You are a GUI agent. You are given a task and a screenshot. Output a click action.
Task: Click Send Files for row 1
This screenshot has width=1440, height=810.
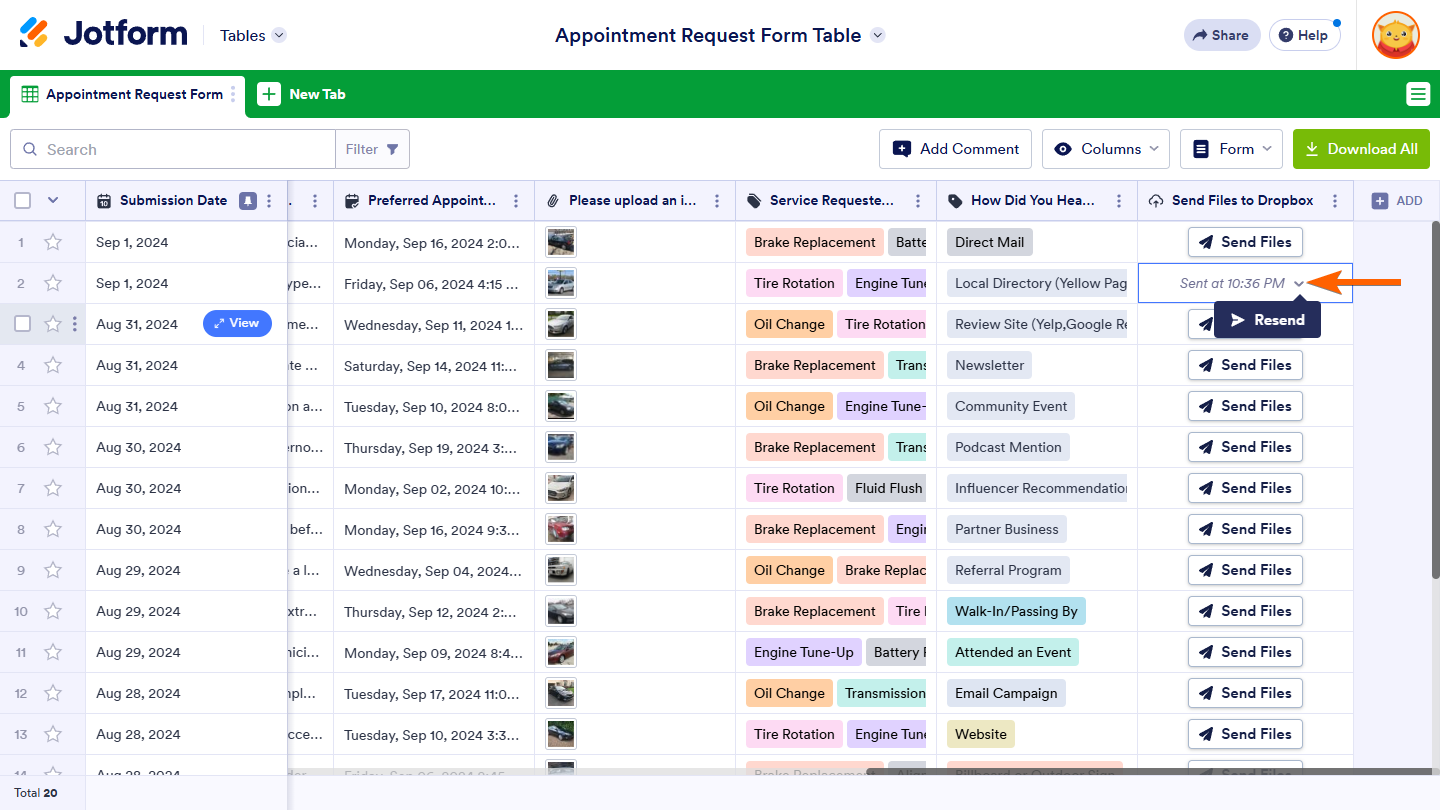(x=1245, y=242)
